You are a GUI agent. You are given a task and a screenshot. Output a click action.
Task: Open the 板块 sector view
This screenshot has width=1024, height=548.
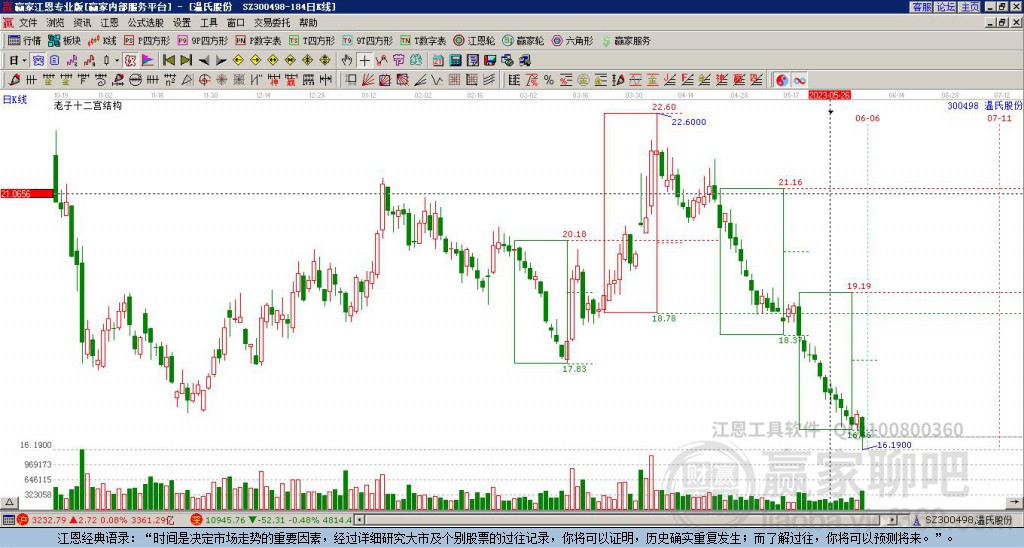pos(64,40)
